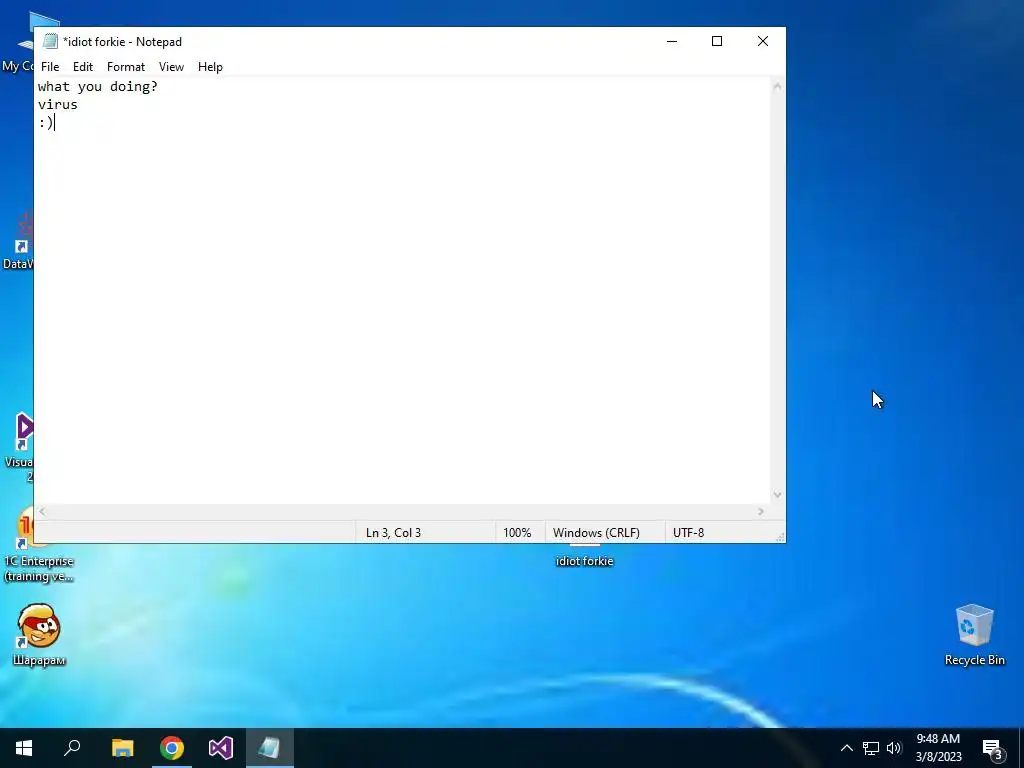This screenshot has width=1024, height=768.
Task: Open the Help menu
Action: pyautogui.click(x=210, y=67)
